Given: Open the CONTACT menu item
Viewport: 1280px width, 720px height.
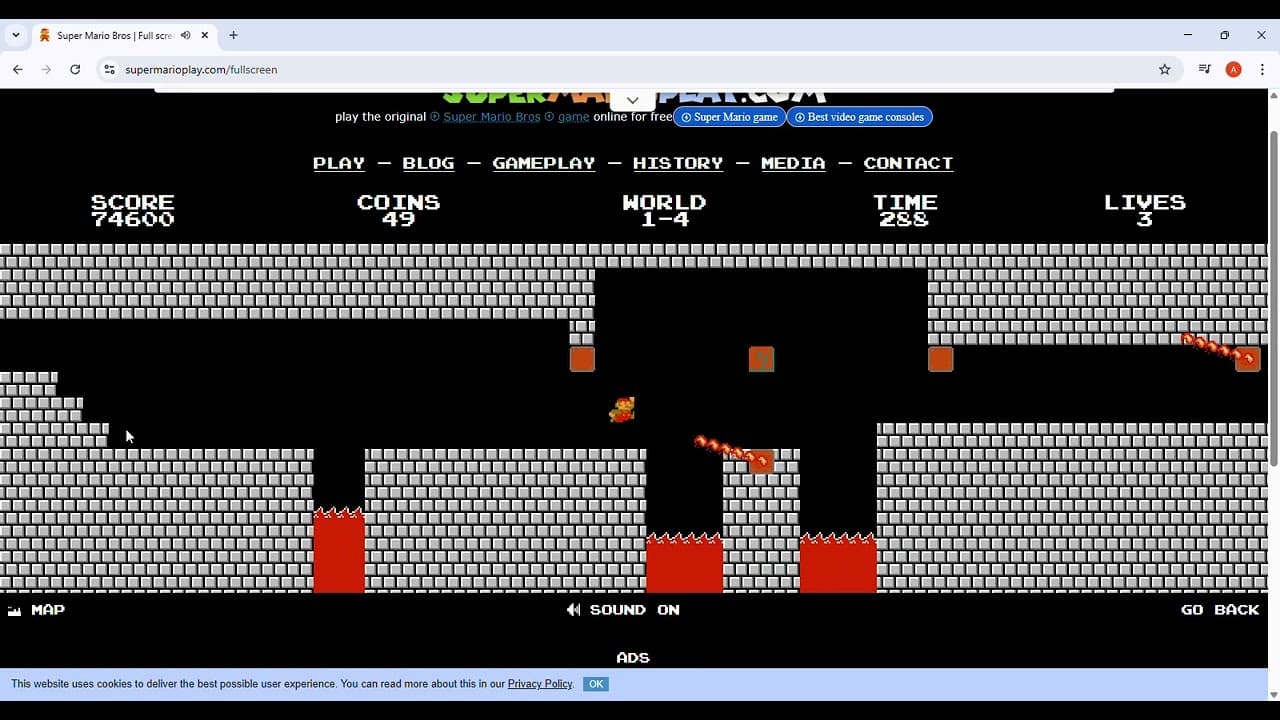Looking at the screenshot, I should (908, 163).
